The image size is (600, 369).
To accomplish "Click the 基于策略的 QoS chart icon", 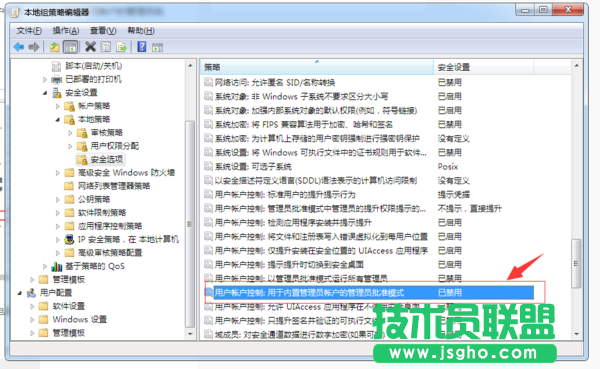I will point(57,266).
